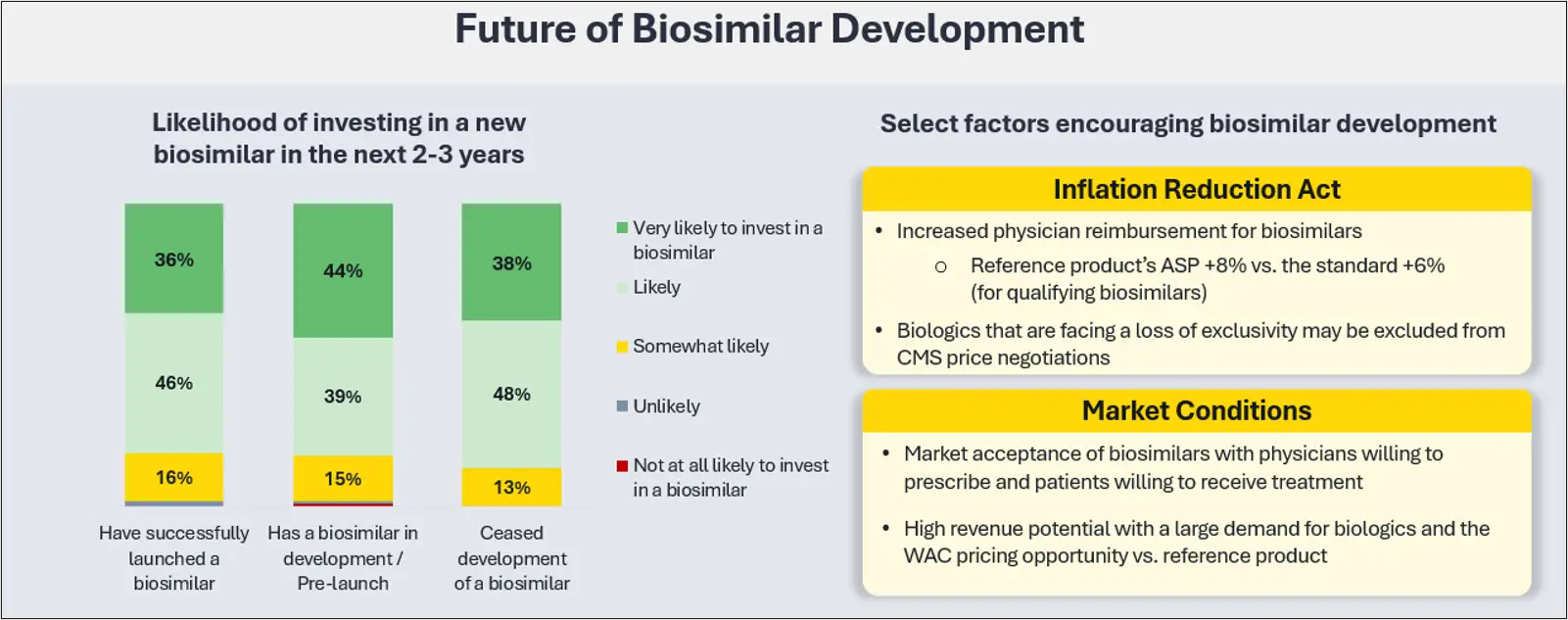Click the yellow 'Somewhat likely' legend swatch
This screenshot has width=1568, height=620.
622,347
